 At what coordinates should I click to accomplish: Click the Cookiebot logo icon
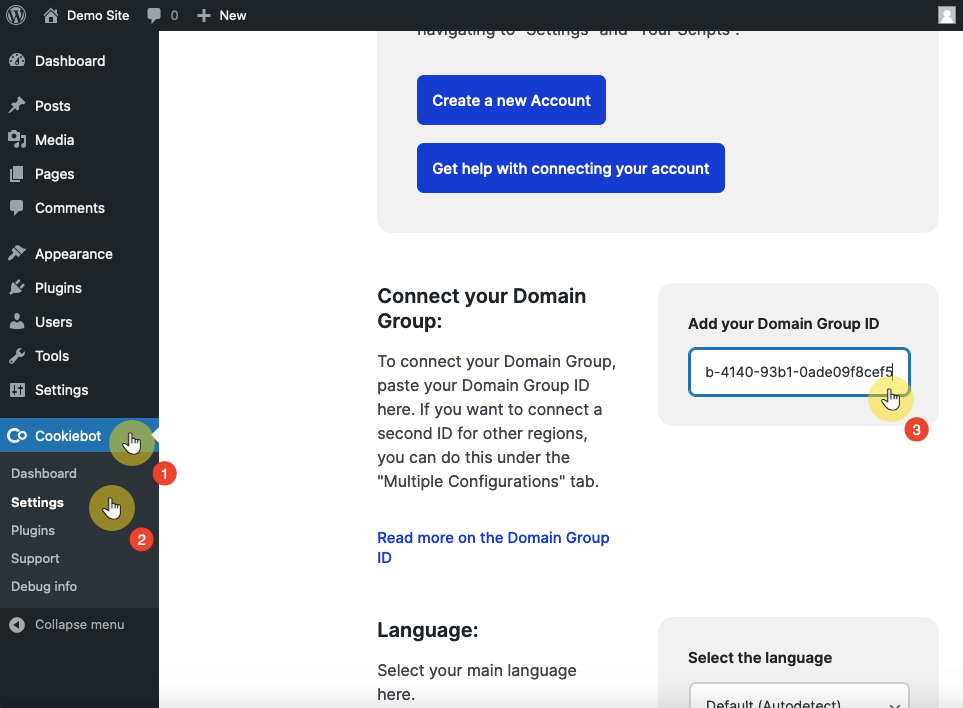pyautogui.click(x=17, y=435)
